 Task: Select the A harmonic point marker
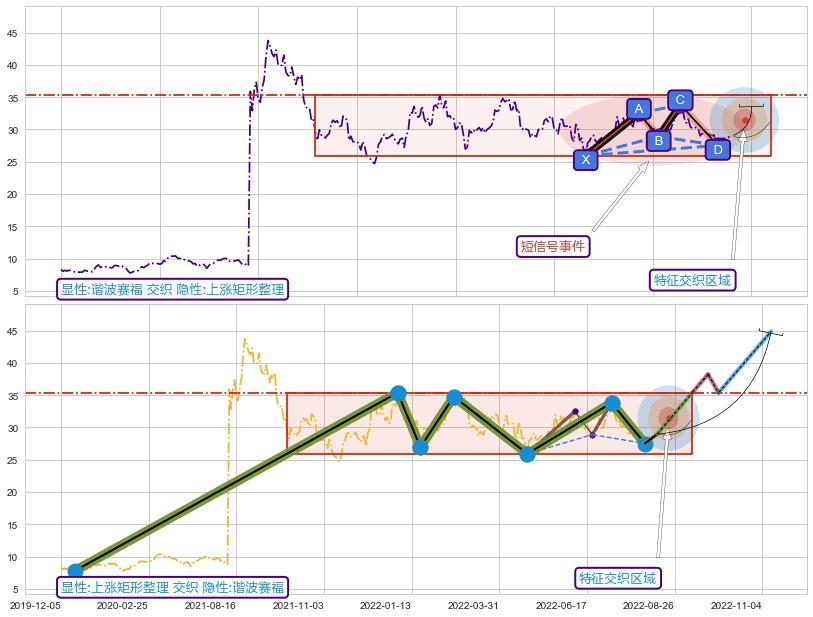639,109
